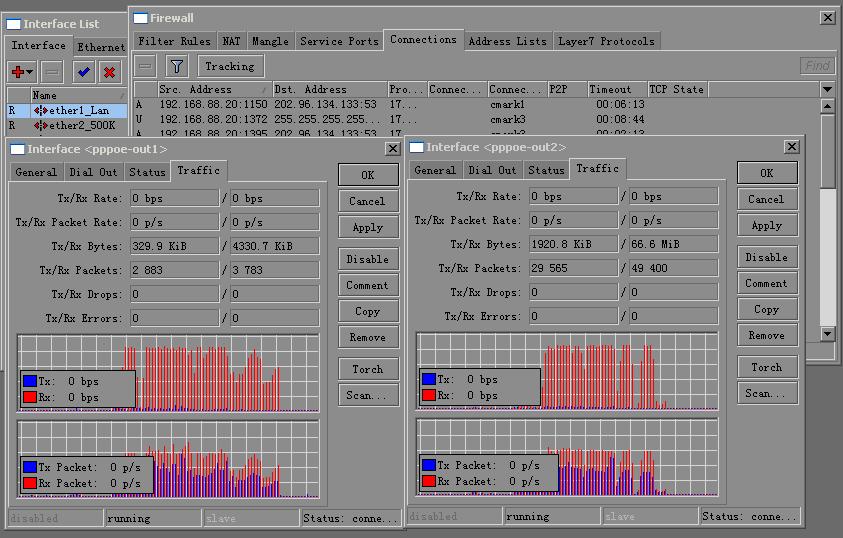
Task: Select the ether2_500K interface icon
Action: point(40,125)
